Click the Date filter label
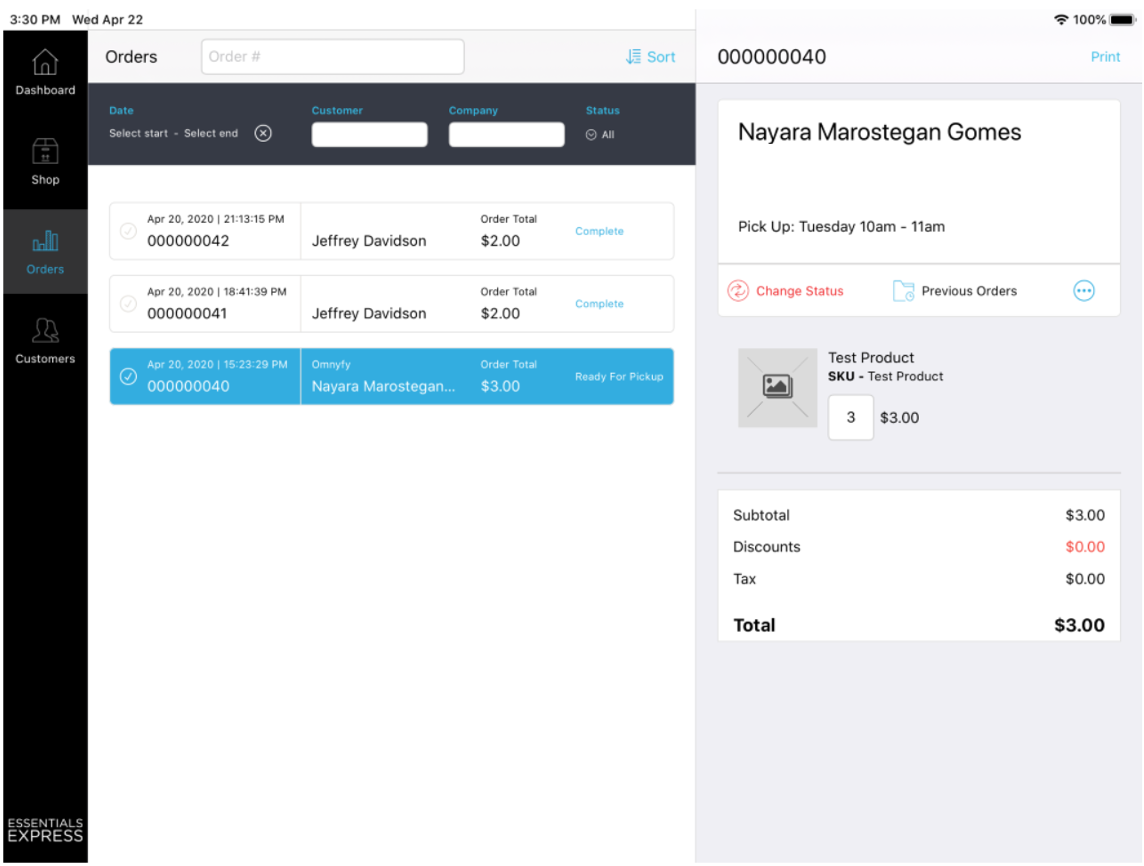1144x866 pixels. [121, 111]
